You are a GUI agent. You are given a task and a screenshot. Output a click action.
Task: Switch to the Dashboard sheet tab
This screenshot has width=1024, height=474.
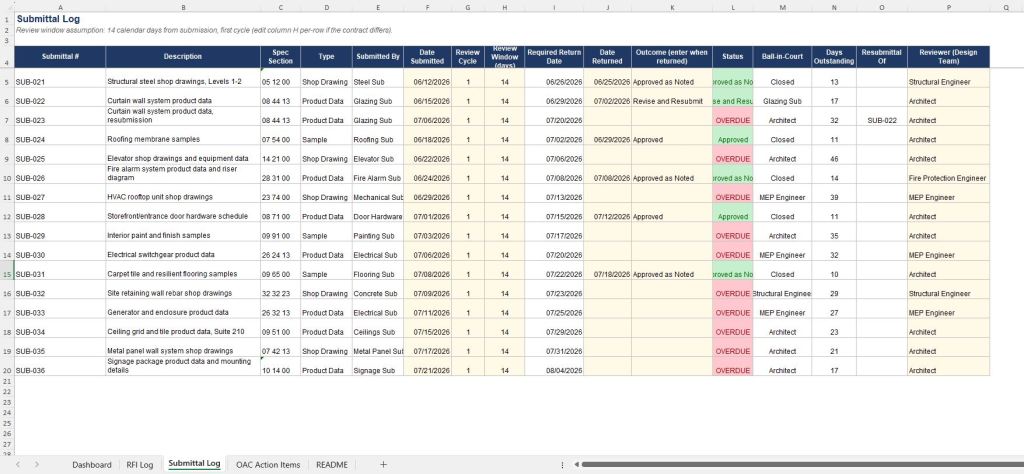pyautogui.click(x=91, y=464)
